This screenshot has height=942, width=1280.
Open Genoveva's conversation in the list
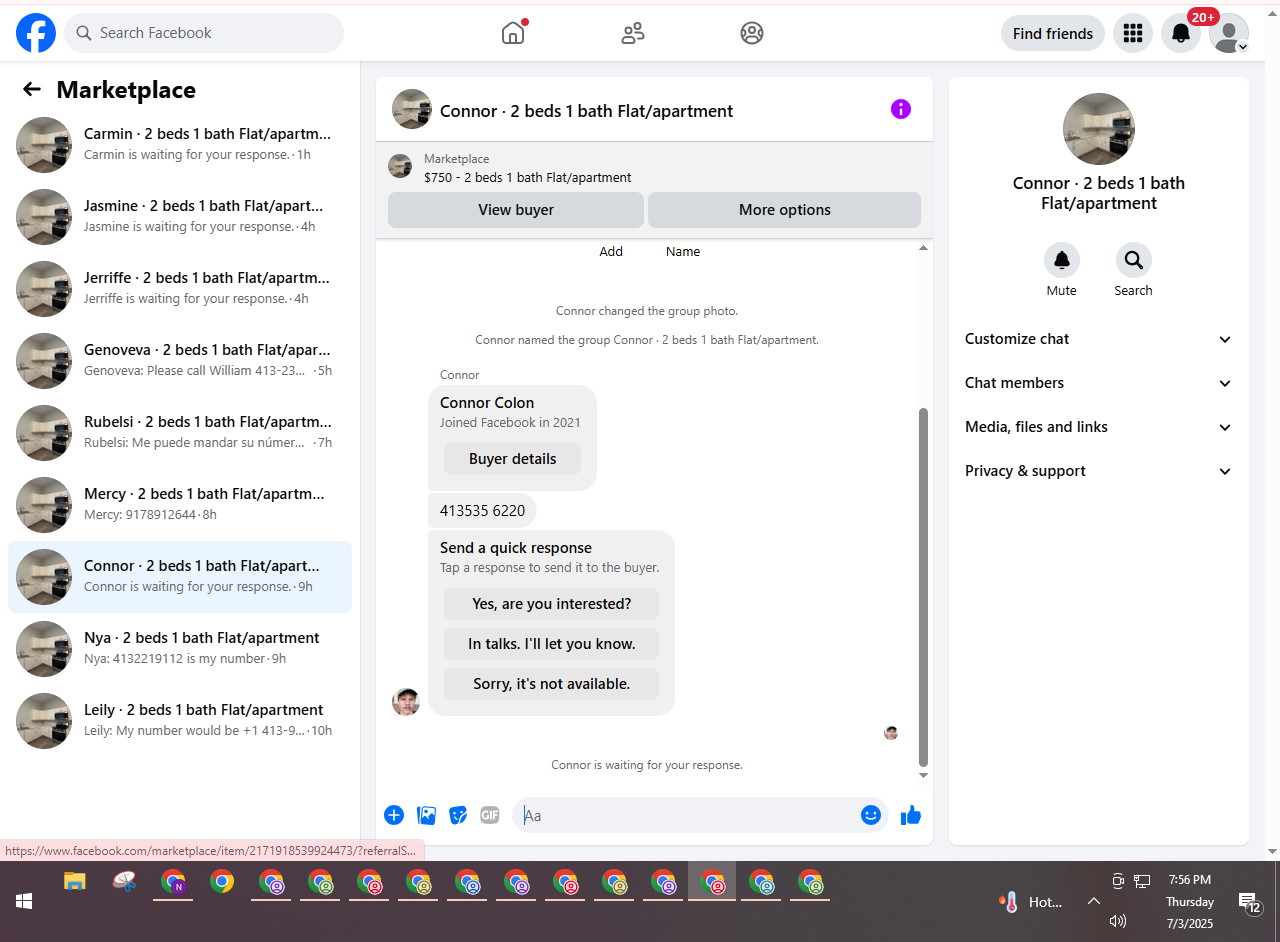[180, 361]
